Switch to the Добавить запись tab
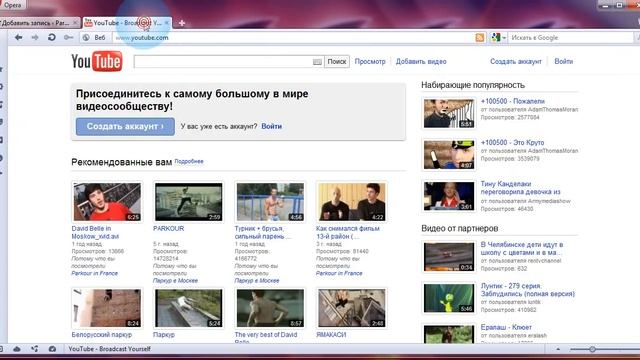640x360 pixels. tap(39, 23)
